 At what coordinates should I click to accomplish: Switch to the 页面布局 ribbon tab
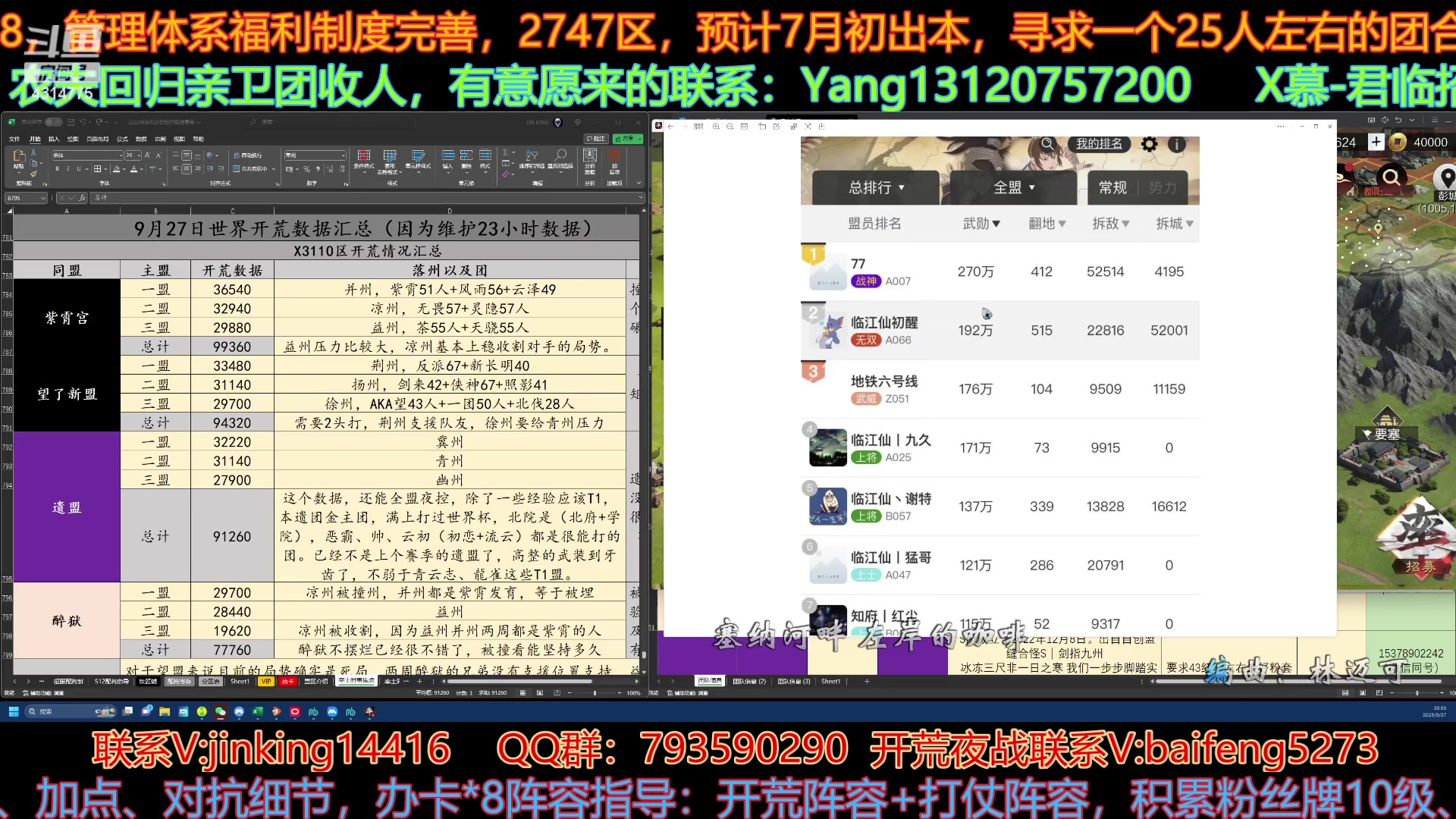tap(97, 140)
